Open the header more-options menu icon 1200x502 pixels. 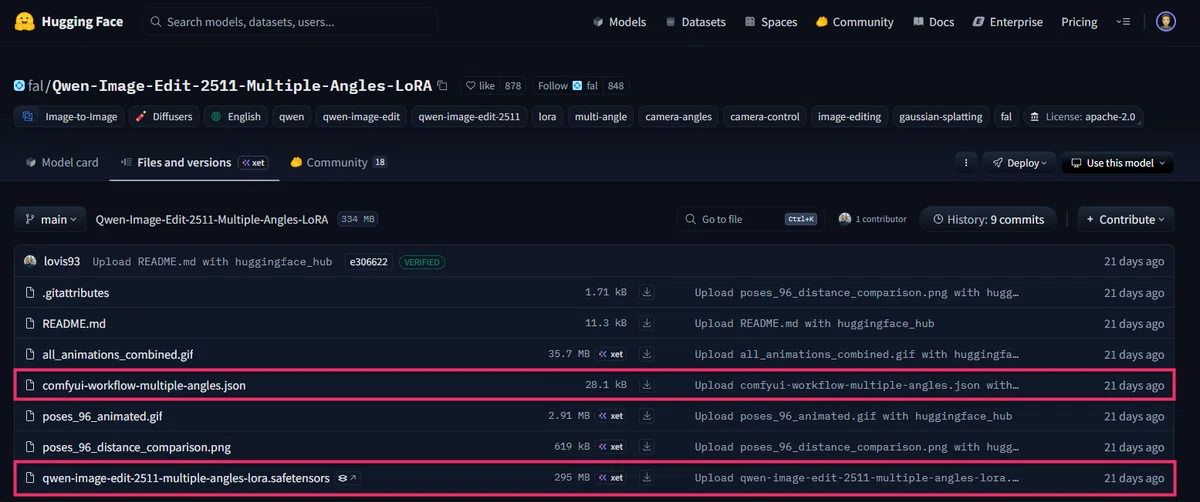pos(1125,22)
